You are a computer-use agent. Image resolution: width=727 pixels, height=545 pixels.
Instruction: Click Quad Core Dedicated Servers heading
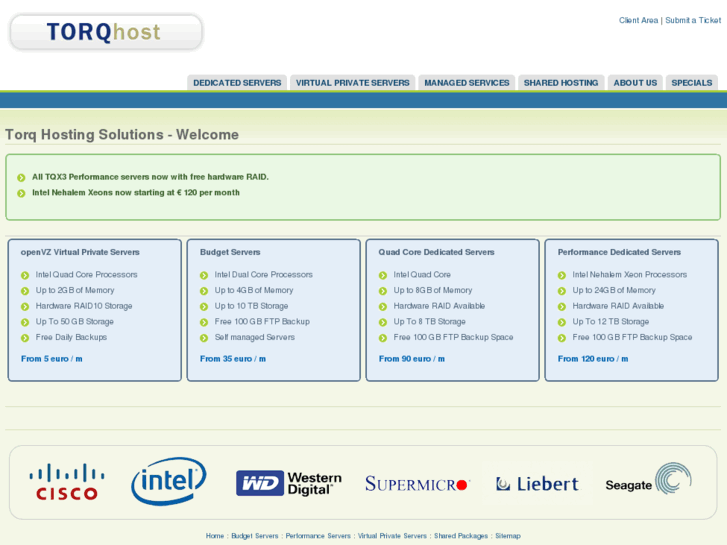[436, 252]
